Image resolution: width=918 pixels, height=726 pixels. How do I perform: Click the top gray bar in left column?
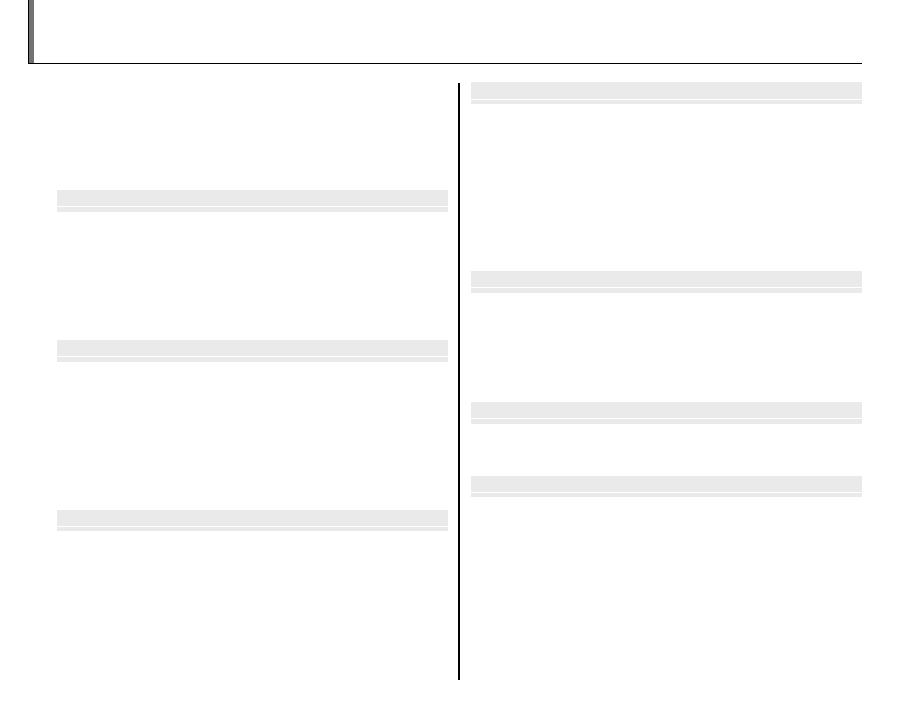(x=252, y=199)
